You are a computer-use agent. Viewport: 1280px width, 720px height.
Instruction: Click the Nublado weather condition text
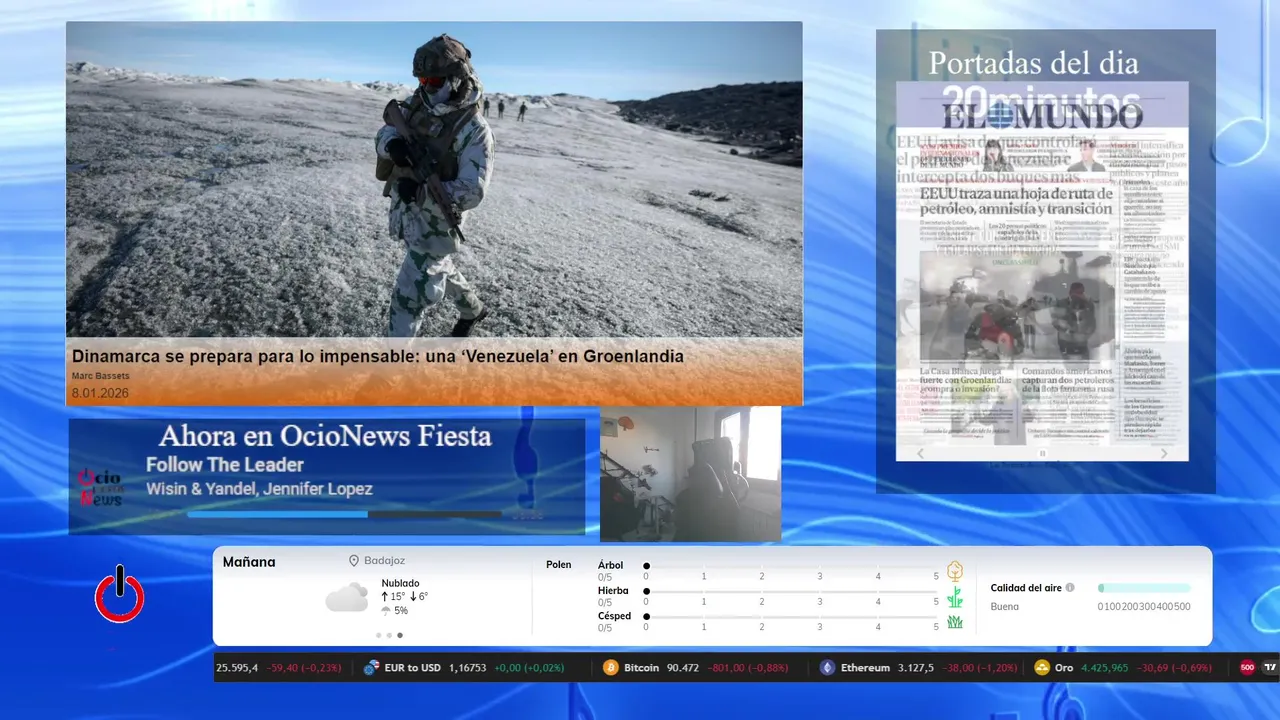click(x=400, y=583)
